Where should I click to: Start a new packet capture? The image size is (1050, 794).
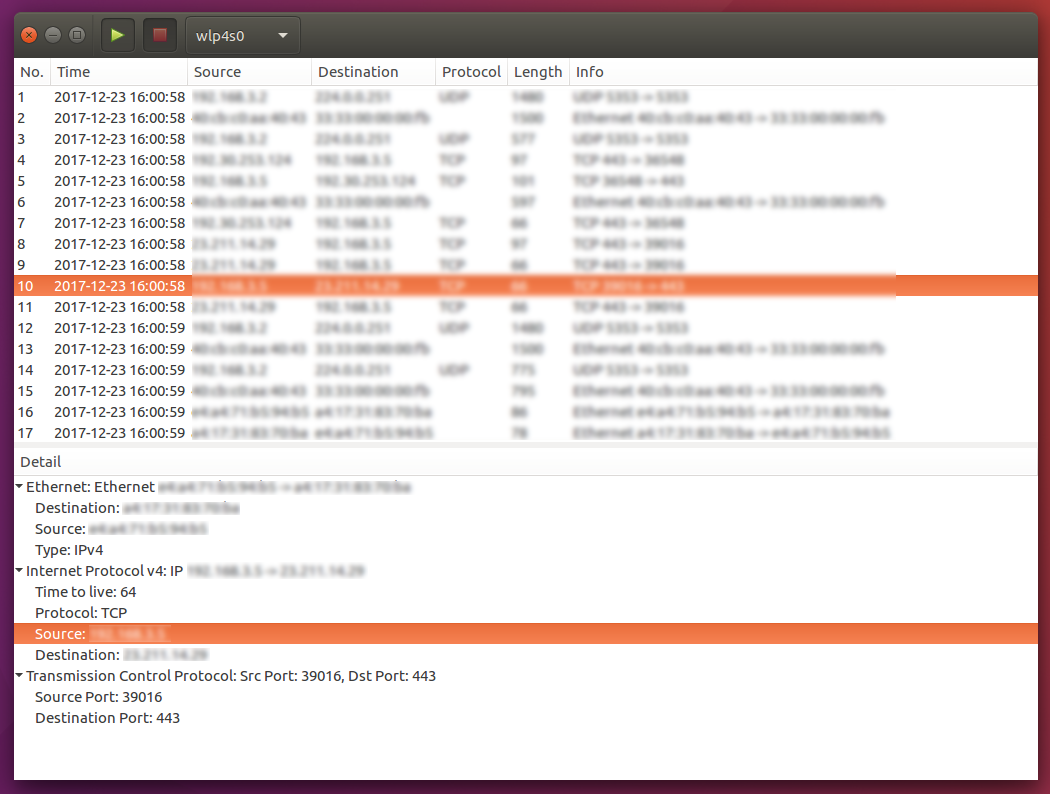pyautogui.click(x=118, y=33)
